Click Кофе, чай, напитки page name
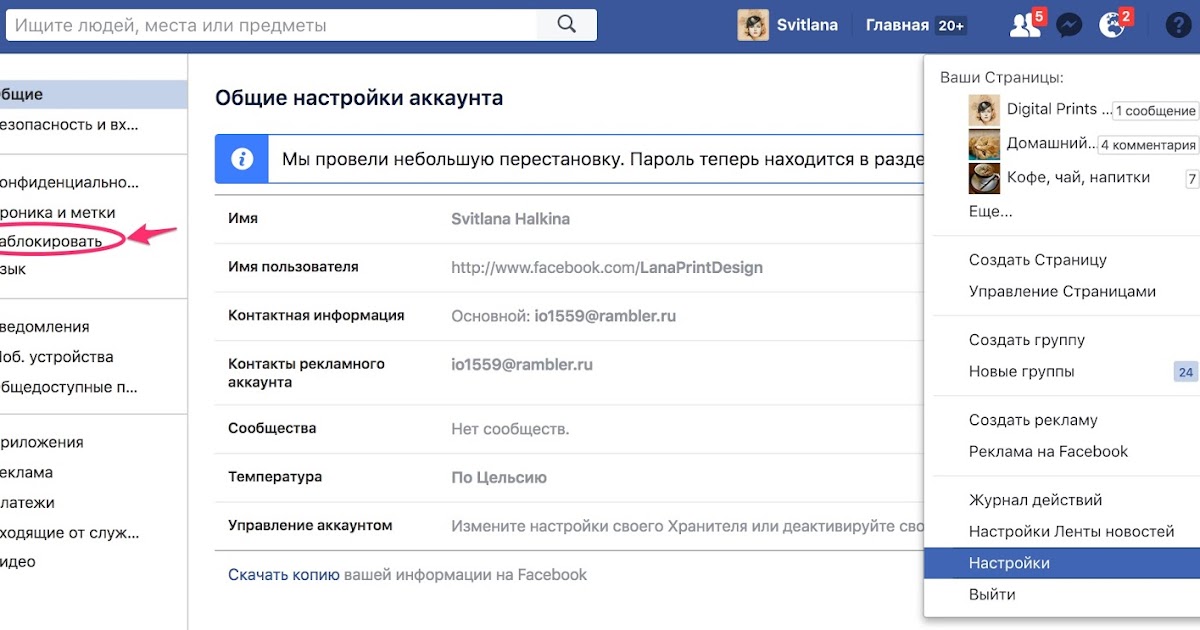Screen dimensions: 1200x630 [1078, 177]
